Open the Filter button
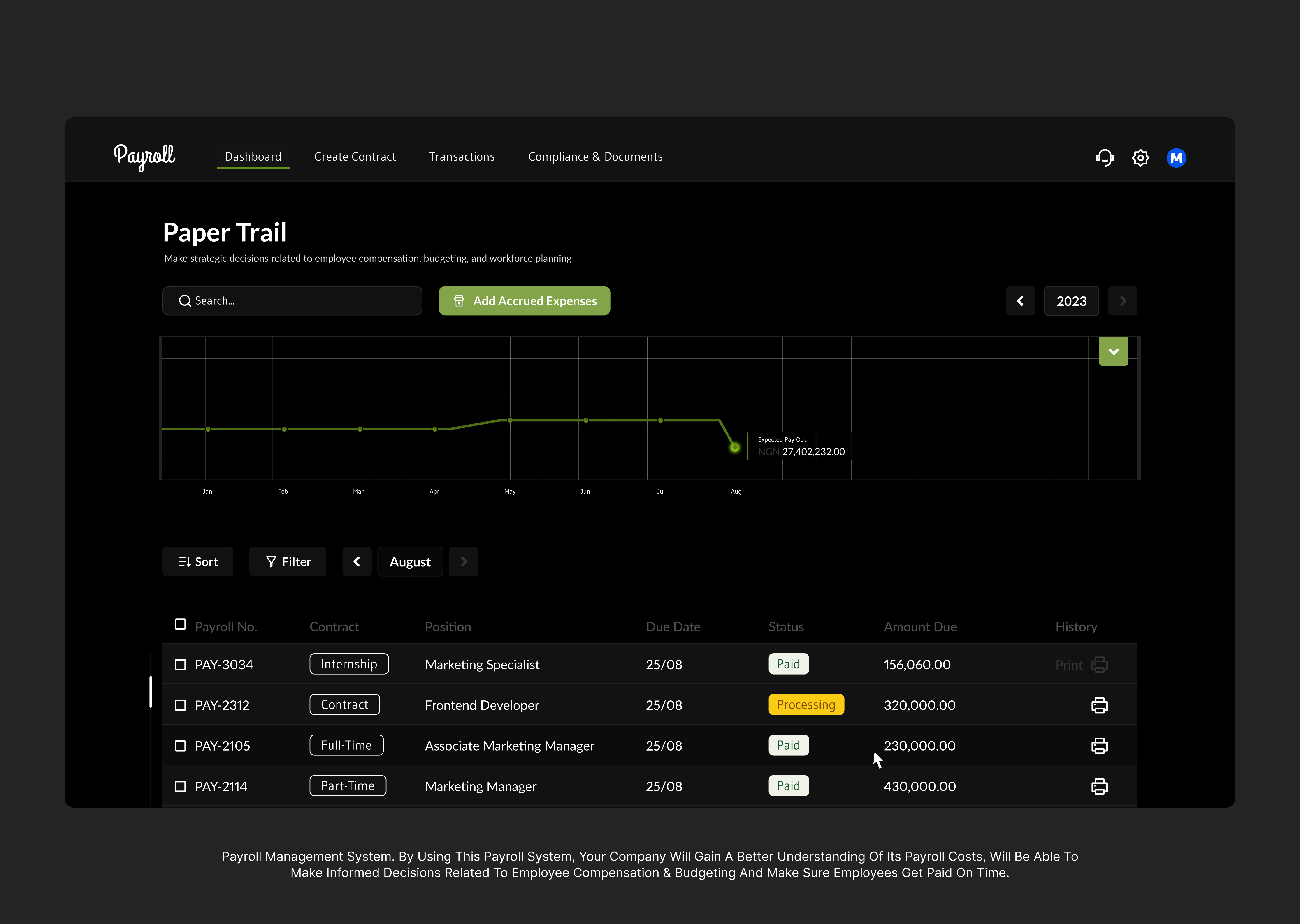Screen dimensions: 1300x924 click(x=288, y=561)
